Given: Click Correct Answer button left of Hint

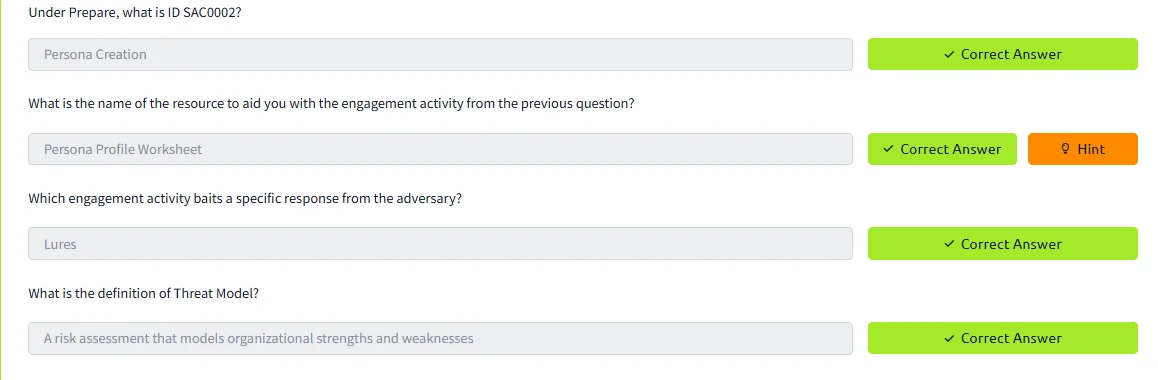Looking at the screenshot, I should (x=942, y=149).
